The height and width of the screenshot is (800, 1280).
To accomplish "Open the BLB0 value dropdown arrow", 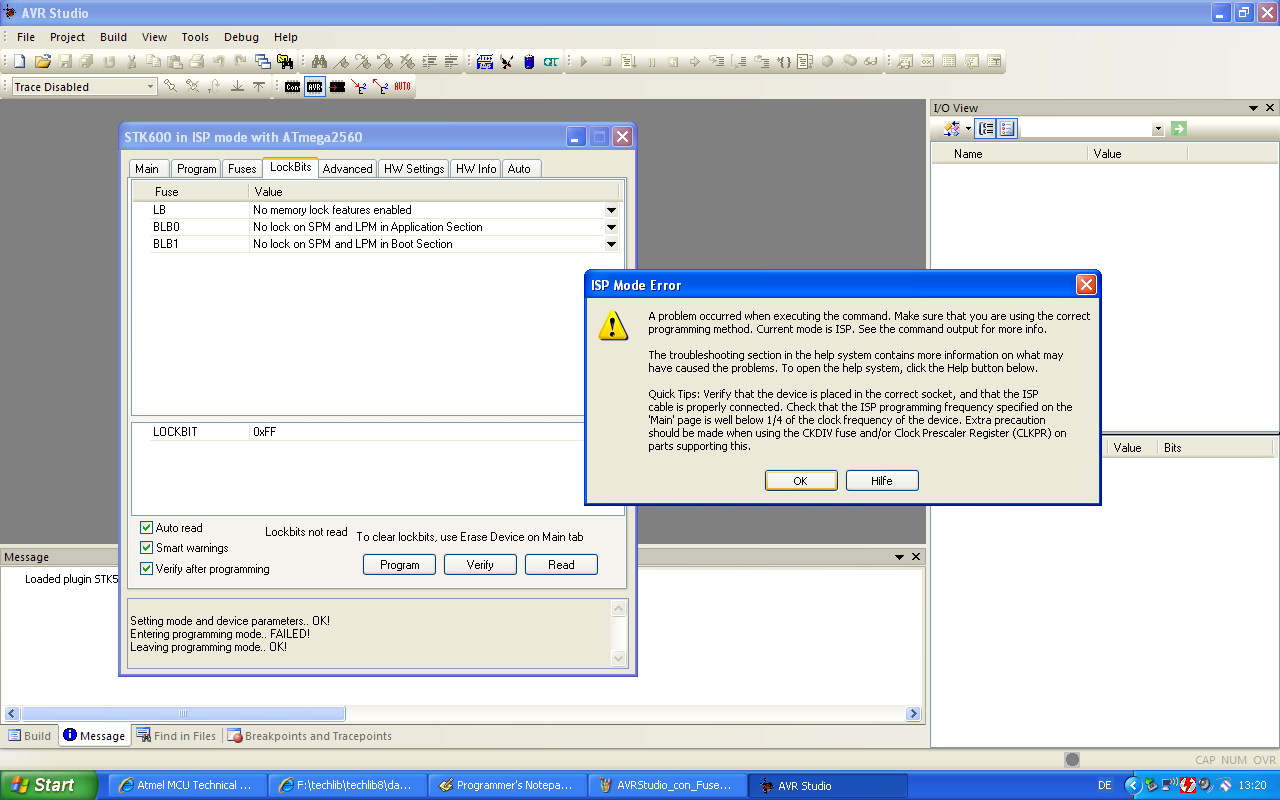I will click(611, 227).
